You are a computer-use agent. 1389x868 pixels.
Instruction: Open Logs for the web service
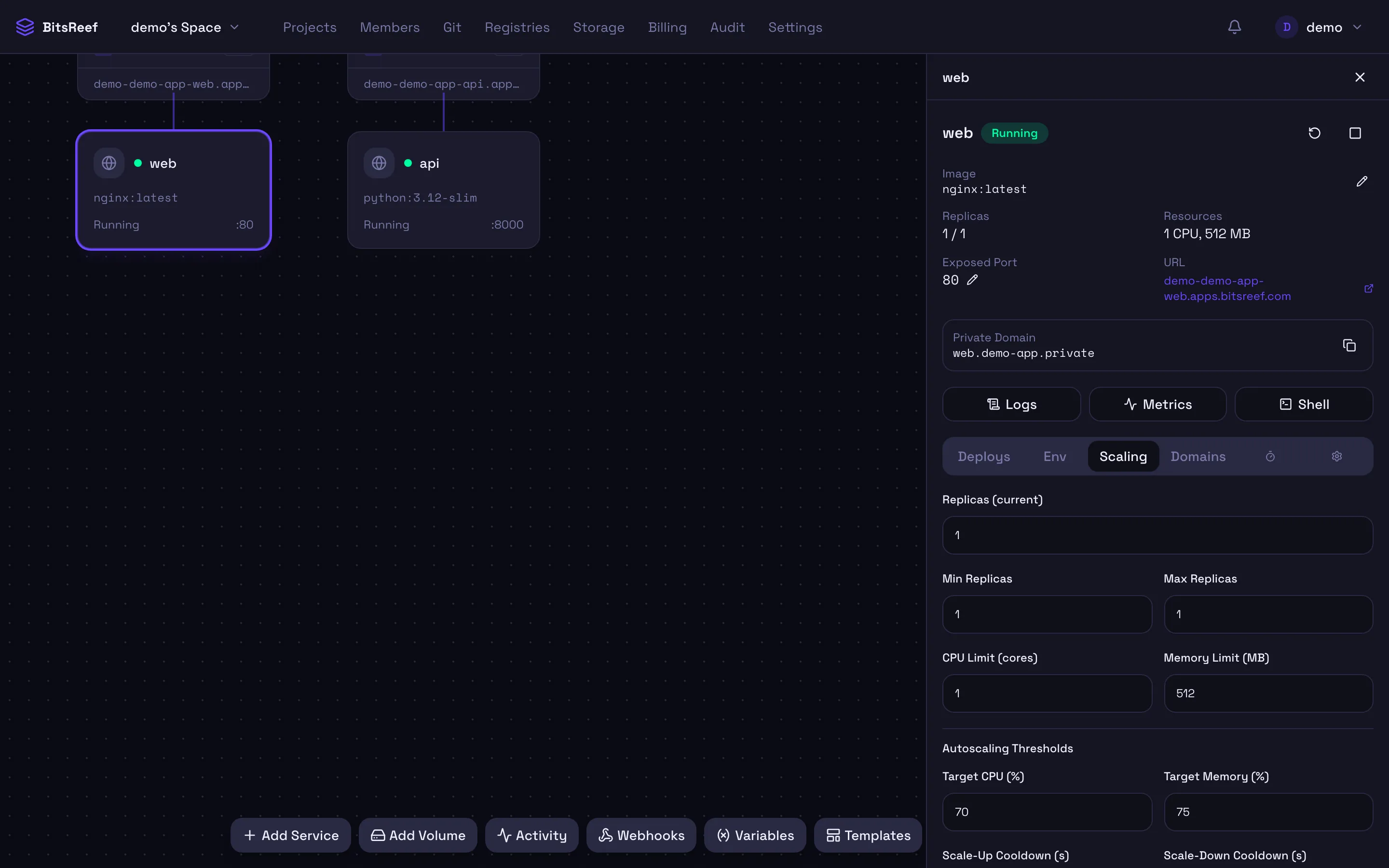click(1011, 404)
